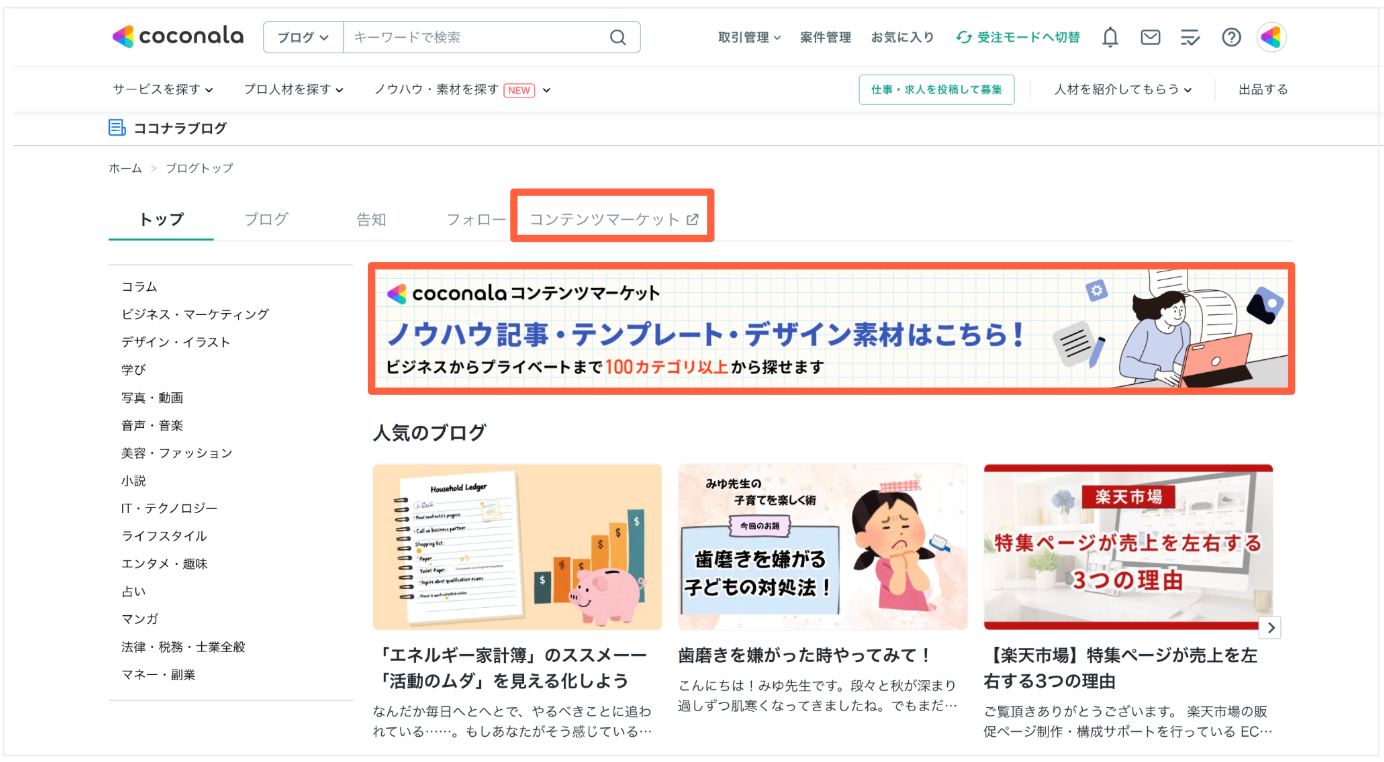Open the Household Ledger blog thumbnail
Image resolution: width=1384 pixels, height=762 pixels.
[x=517, y=547]
